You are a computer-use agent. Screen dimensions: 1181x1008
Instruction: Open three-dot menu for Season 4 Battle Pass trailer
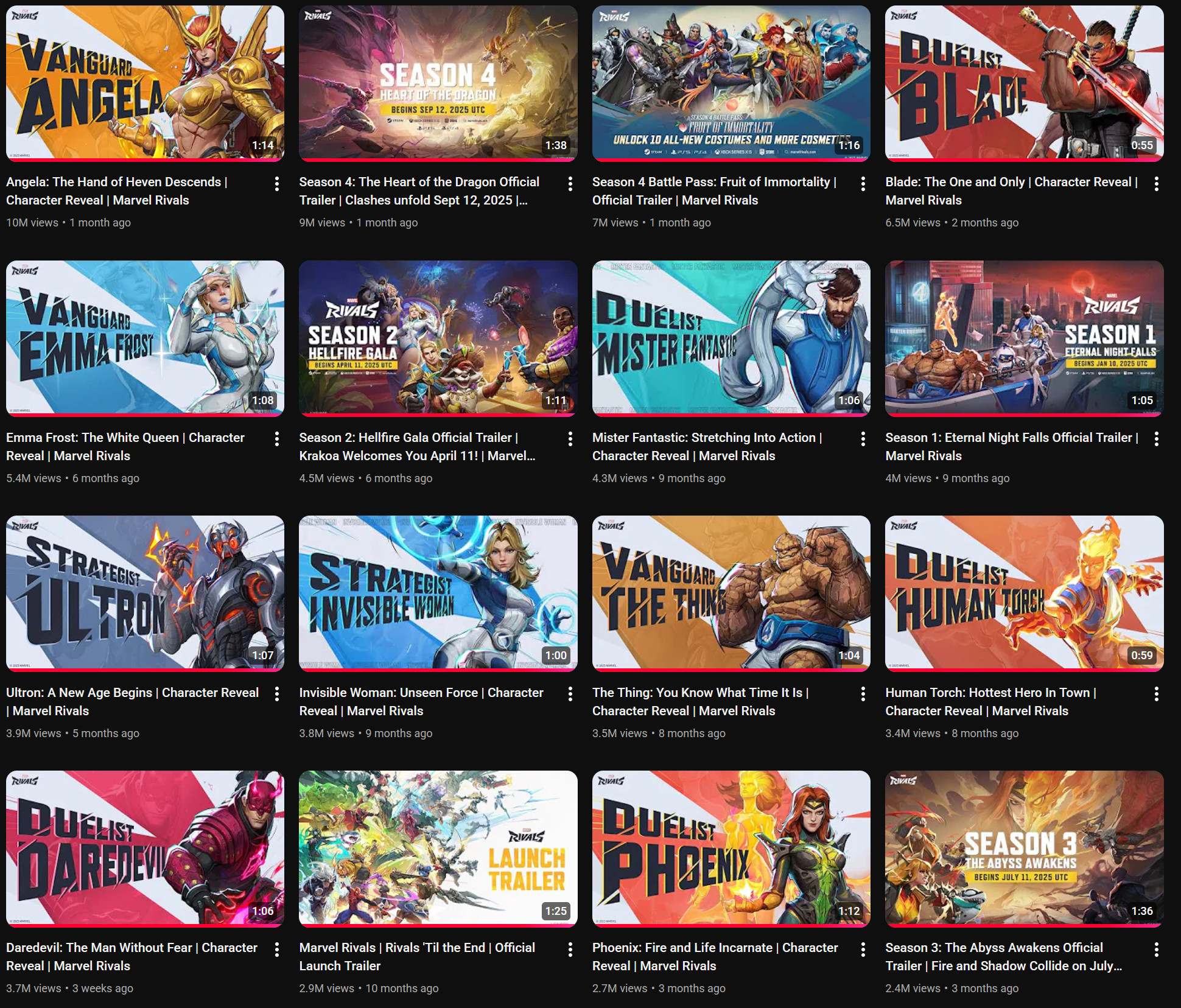pyautogui.click(x=863, y=184)
